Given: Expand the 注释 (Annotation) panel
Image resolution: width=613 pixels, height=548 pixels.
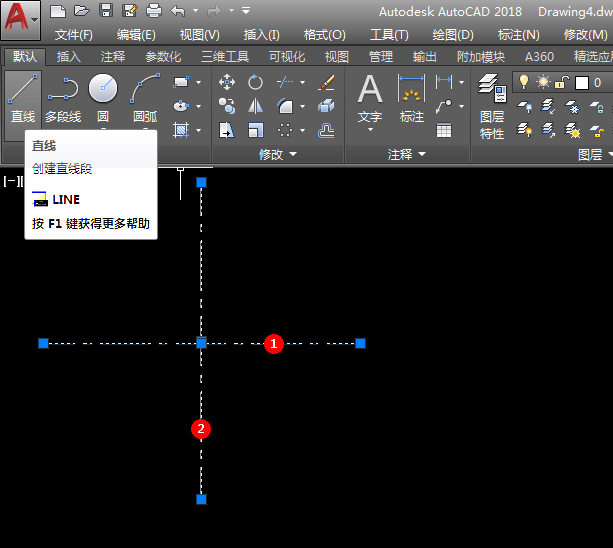Looking at the screenshot, I should coord(407,154).
